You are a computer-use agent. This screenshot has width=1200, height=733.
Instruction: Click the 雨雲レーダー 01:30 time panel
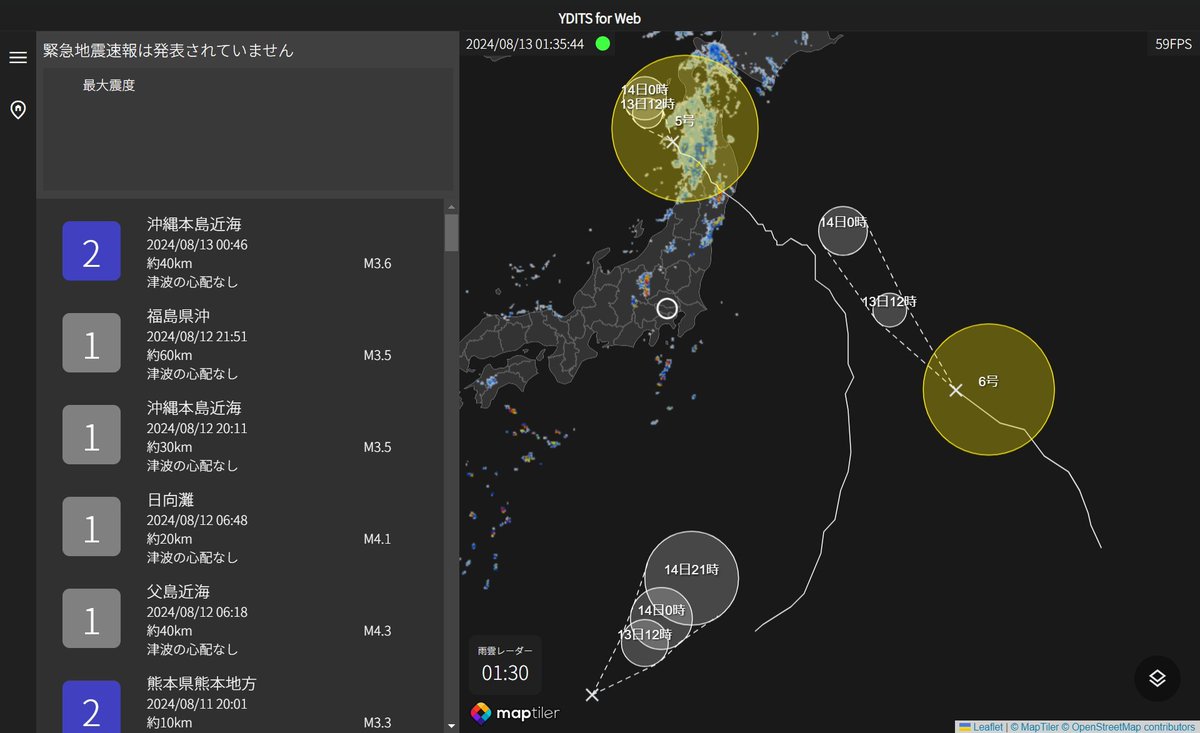(505, 665)
